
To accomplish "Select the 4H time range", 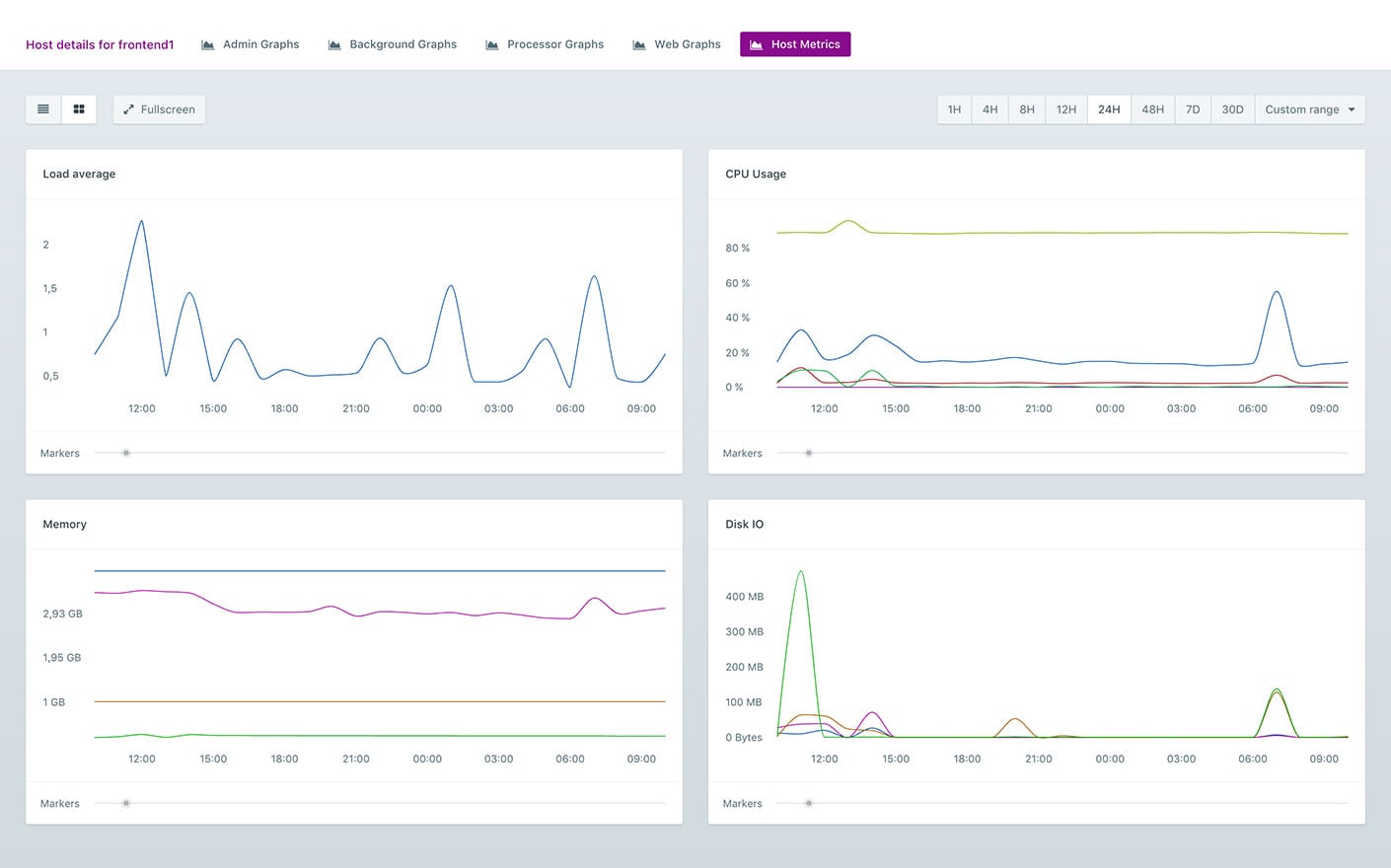I will [989, 109].
